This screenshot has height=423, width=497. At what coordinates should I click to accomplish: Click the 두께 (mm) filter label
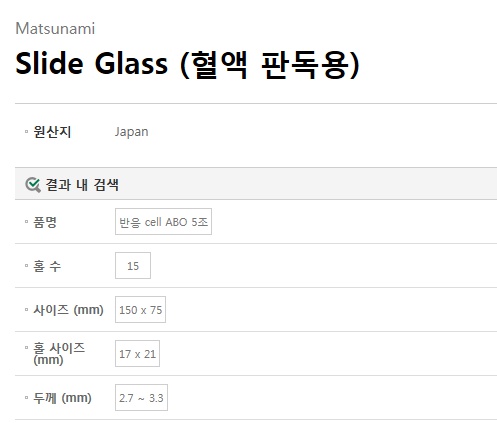(62, 398)
